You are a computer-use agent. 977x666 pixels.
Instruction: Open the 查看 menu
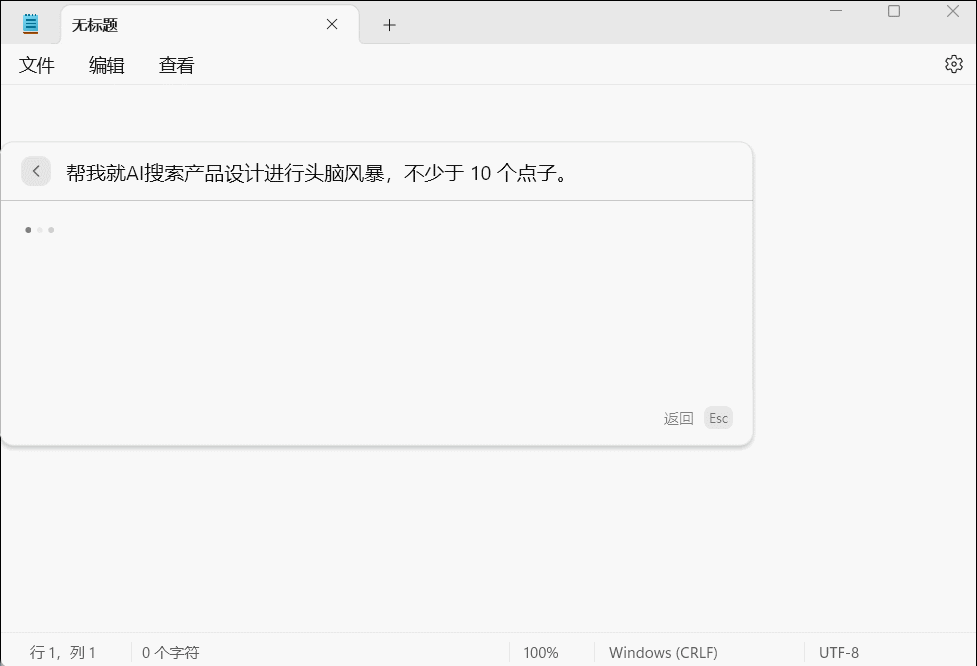(176, 65)
